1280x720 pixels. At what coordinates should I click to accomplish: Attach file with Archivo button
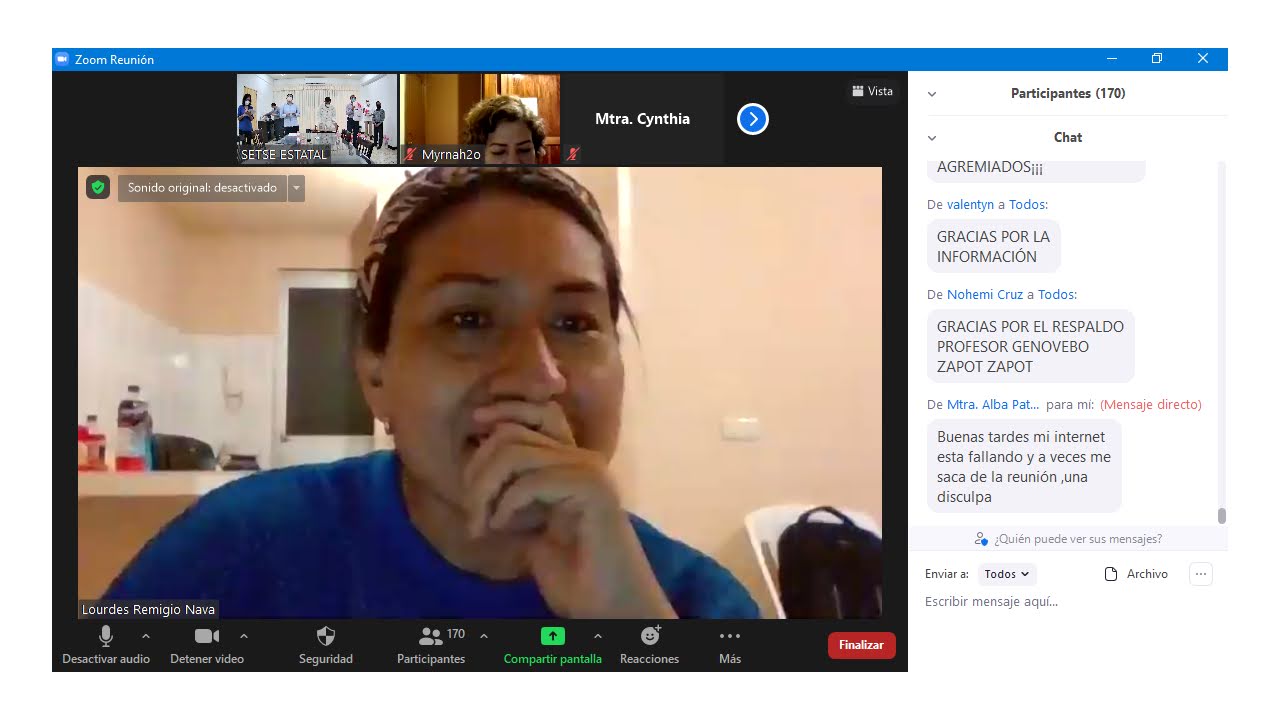(1135, 574)
